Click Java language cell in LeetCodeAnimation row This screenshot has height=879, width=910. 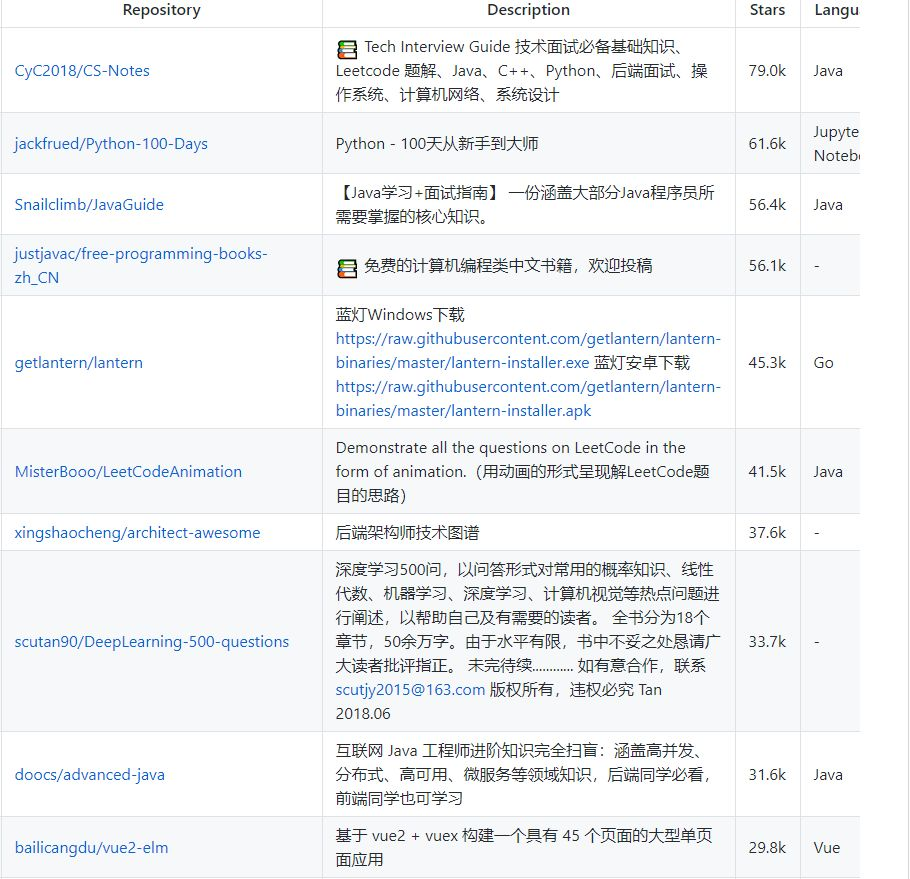tap(830, 471)
